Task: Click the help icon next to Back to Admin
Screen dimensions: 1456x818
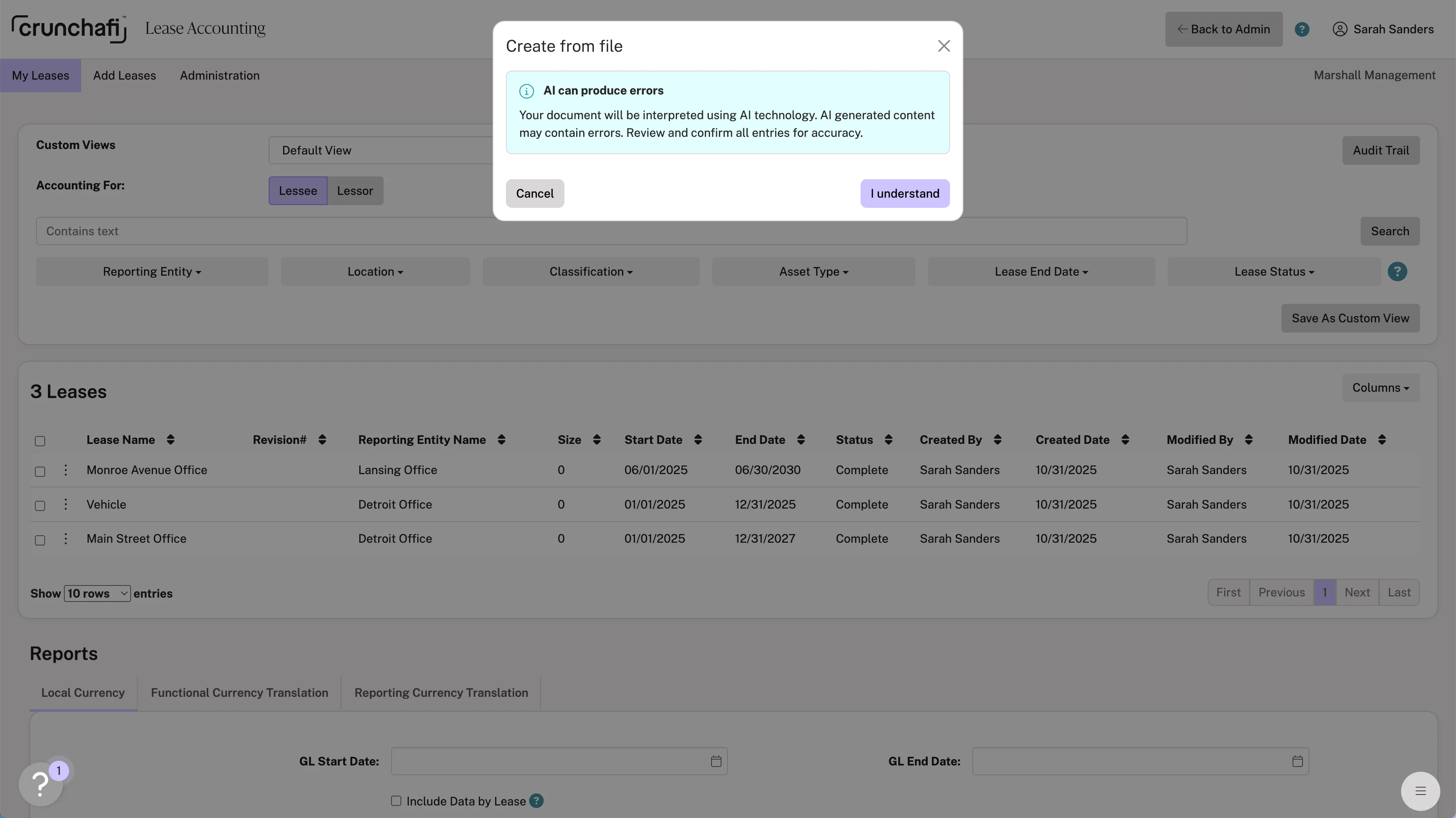Action: [x=1302, y=29]
